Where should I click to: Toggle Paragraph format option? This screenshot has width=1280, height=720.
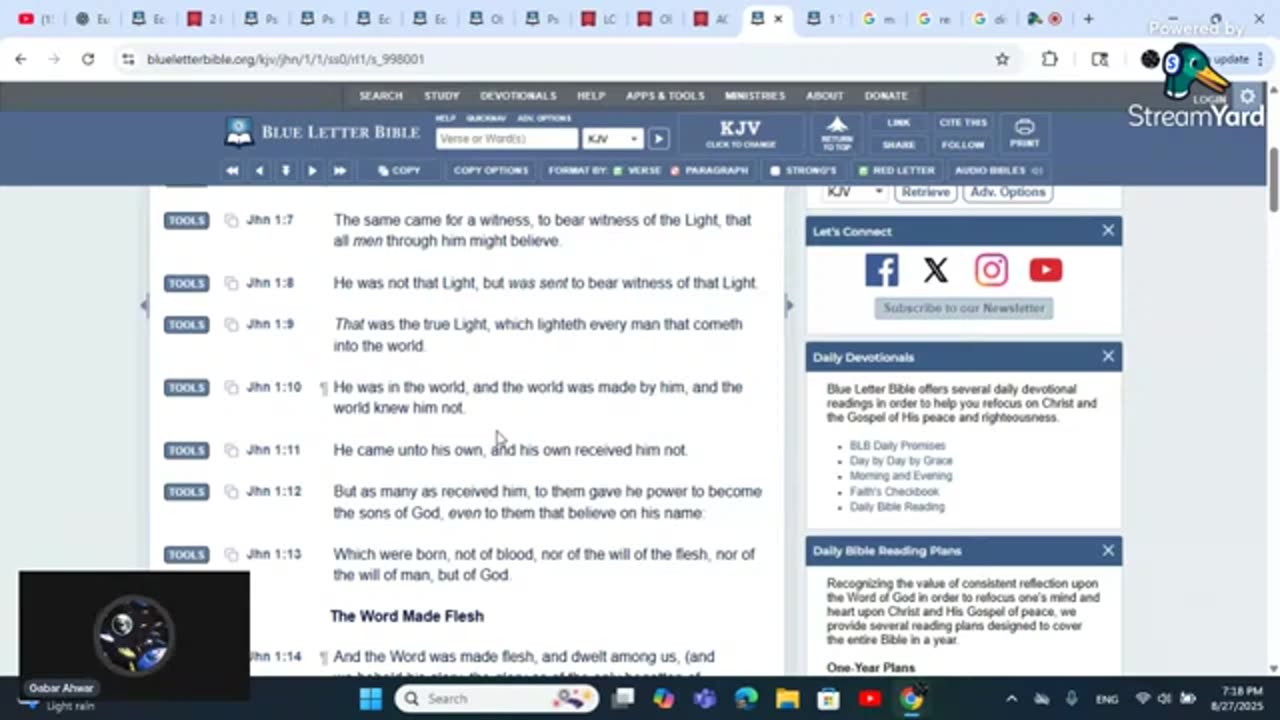tap(709, 171)
